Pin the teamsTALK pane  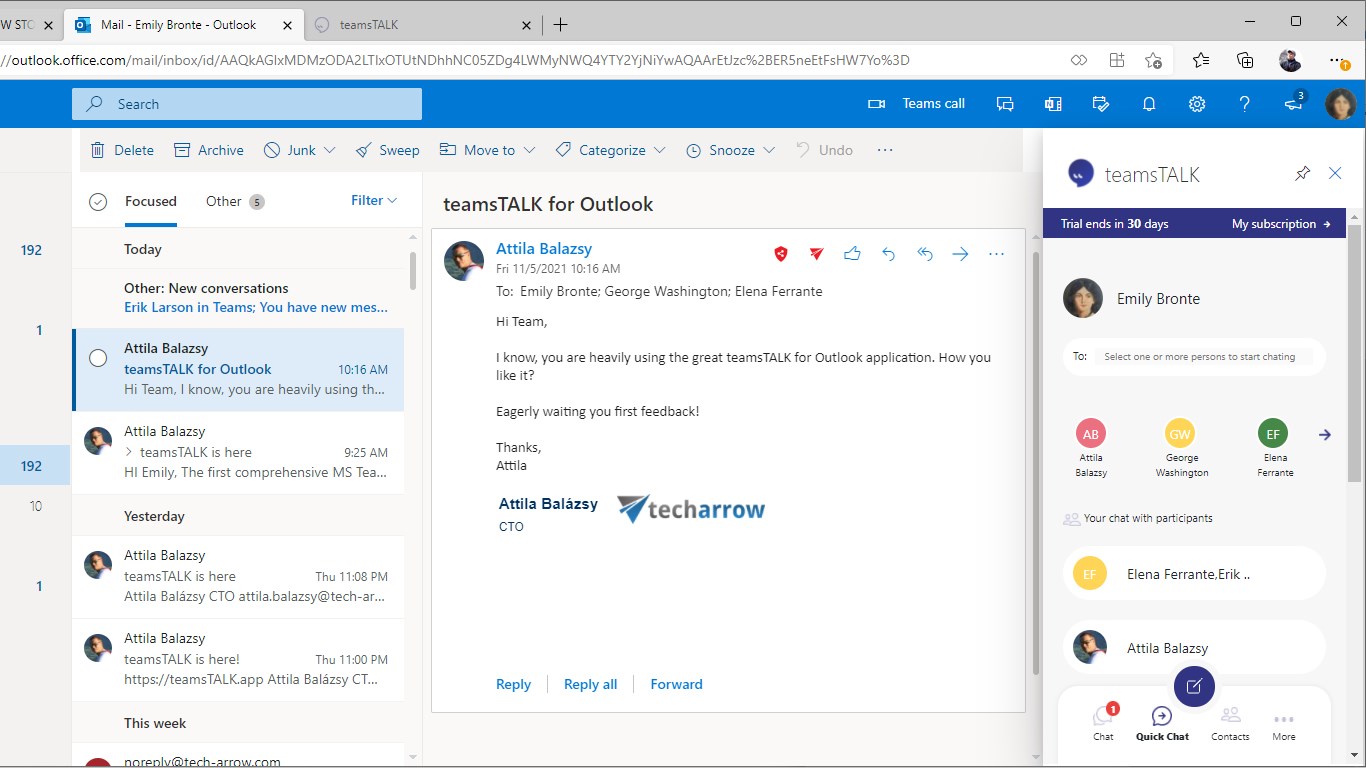1302,174
